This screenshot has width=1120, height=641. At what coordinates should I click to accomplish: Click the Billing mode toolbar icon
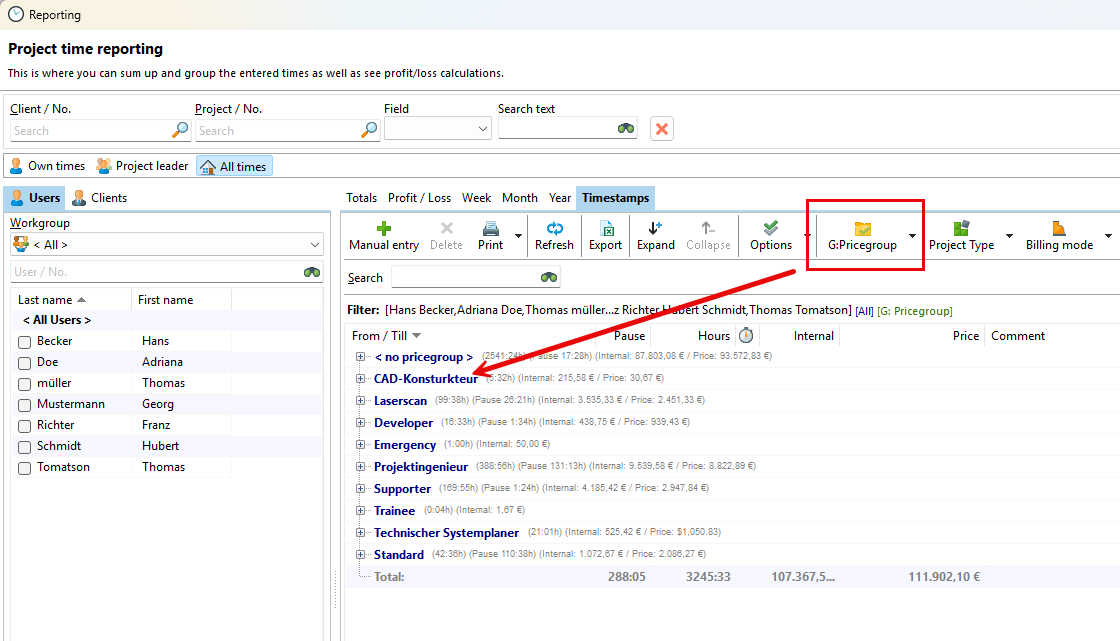[1059, 229]
